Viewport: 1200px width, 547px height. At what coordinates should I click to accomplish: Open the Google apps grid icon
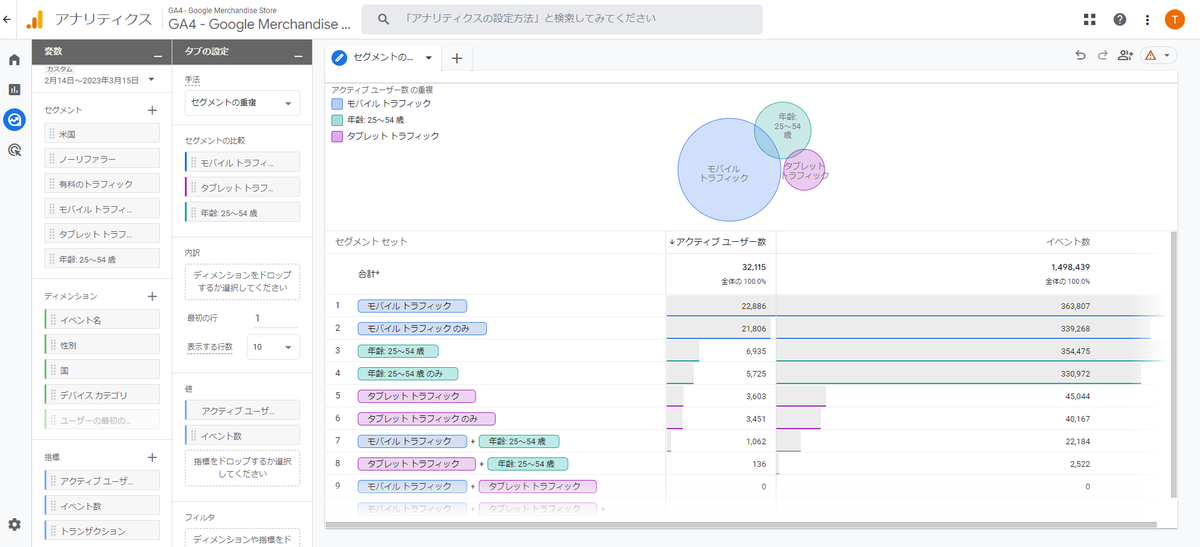[1089, 19]
